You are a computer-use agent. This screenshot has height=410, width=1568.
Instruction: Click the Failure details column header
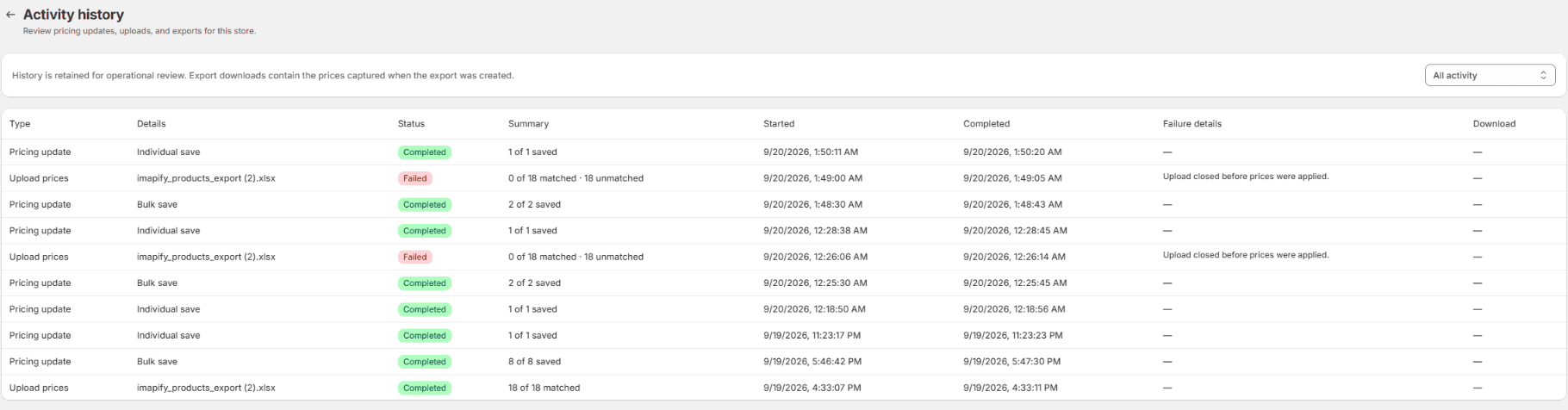1192,124
